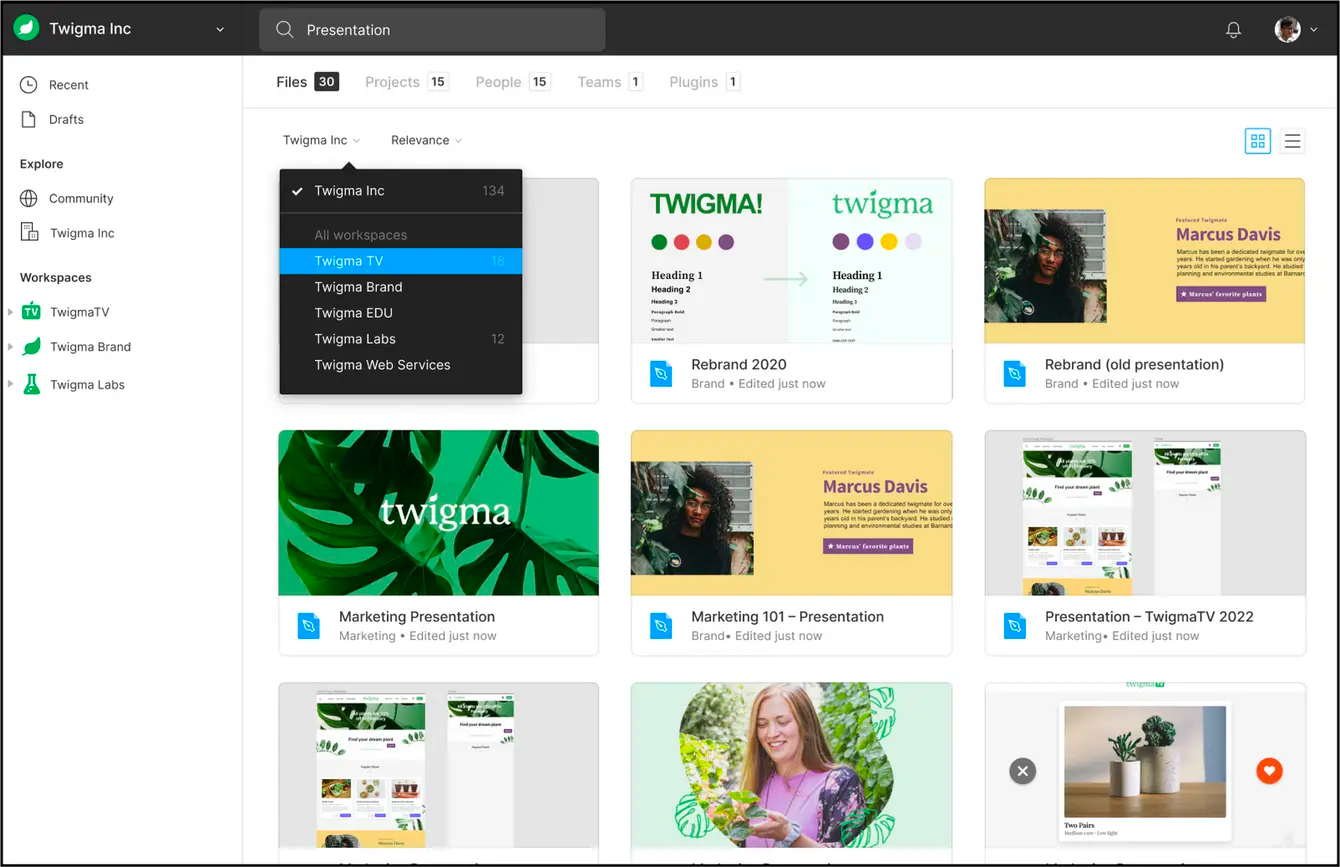Switch to the People tab
Screen dimensions: 1340x867
(498, 82)
